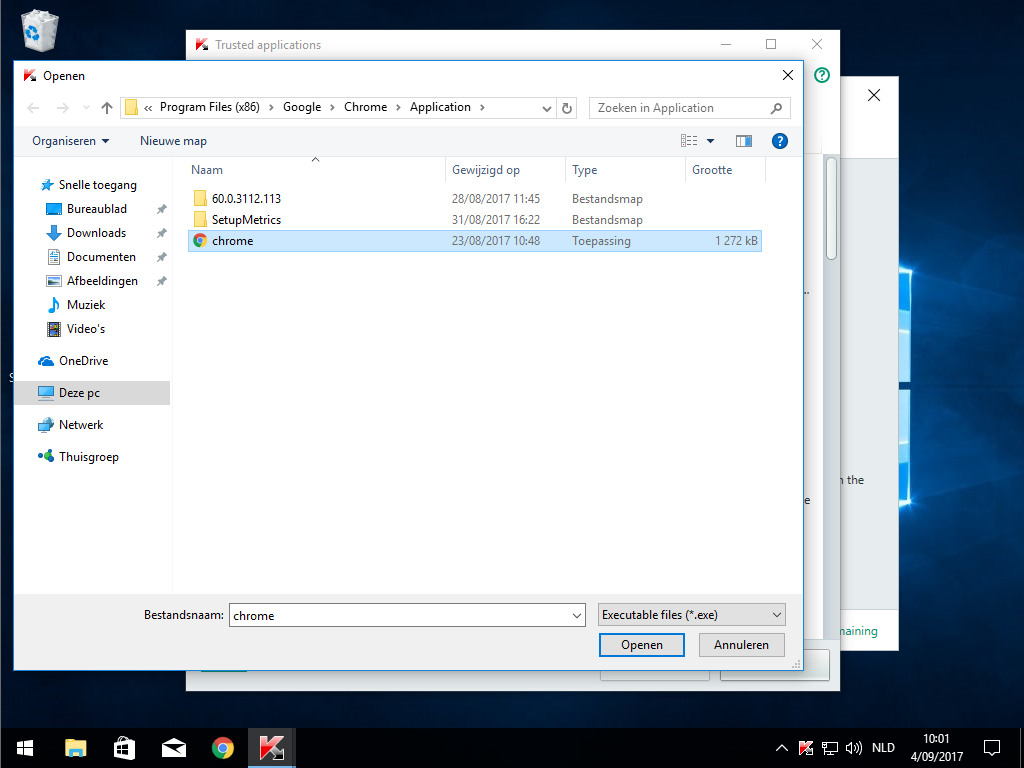The image size is (1024, 768).
Task: Select Snelle toegang in sidebar
Action: pyautogui.click(x=89, y=185)
